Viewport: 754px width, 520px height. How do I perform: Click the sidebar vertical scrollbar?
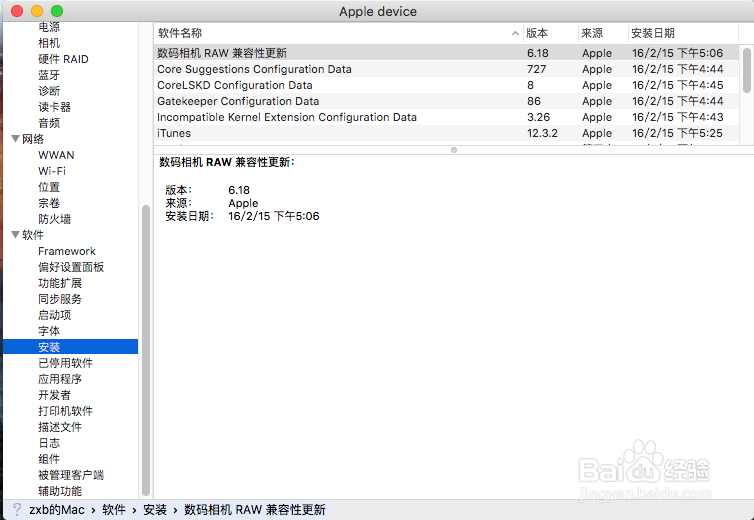[146, 351]
